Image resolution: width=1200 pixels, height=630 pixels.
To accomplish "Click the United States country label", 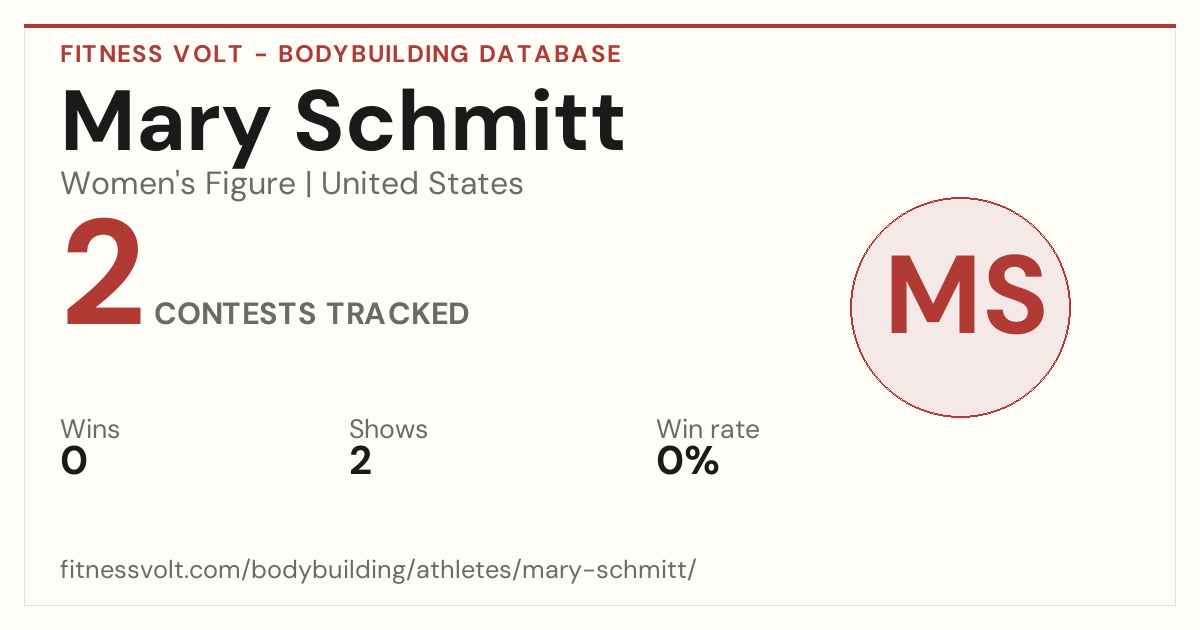I will click(x=422, y=184).
